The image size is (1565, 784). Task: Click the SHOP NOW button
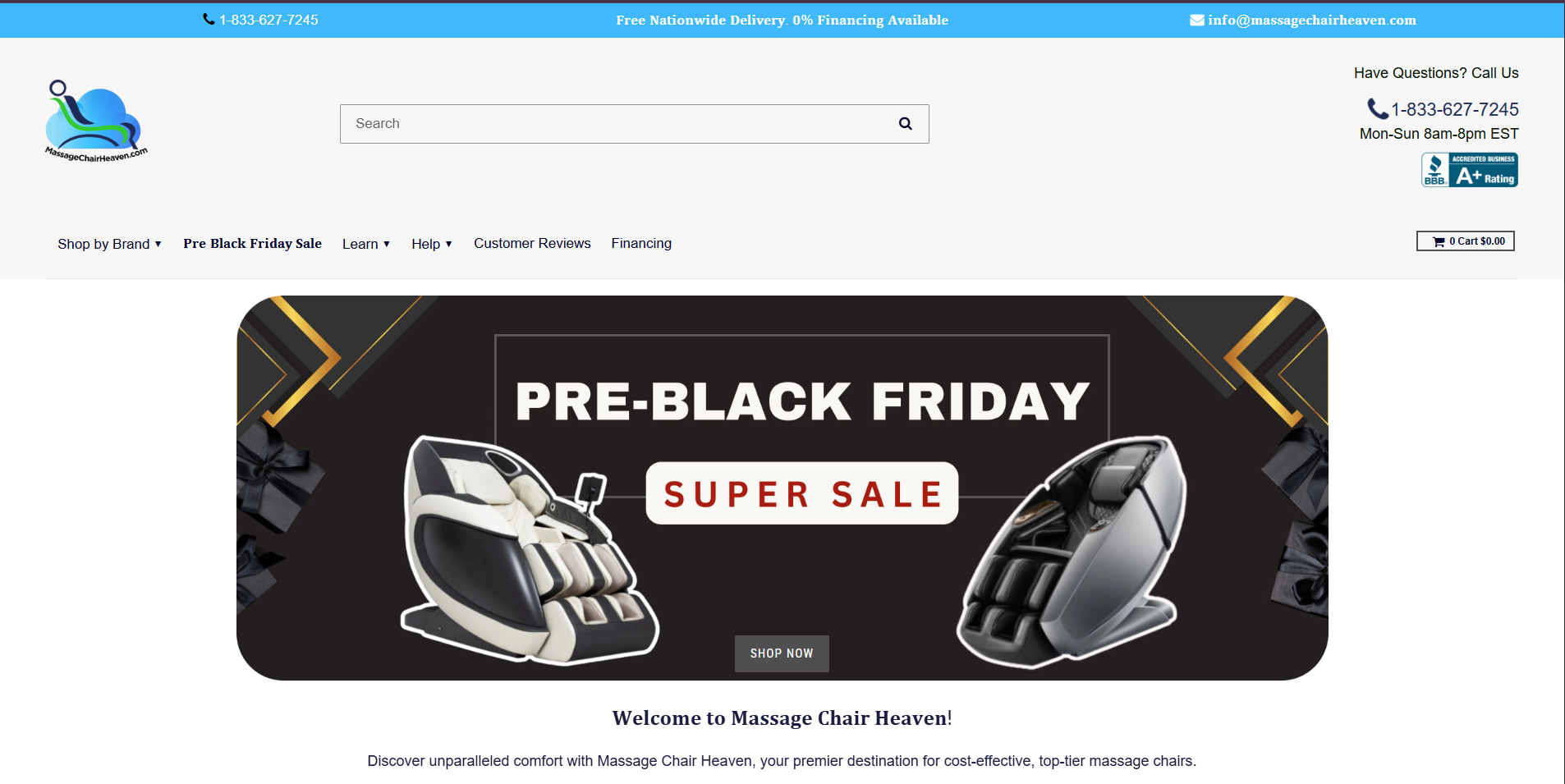782,653
